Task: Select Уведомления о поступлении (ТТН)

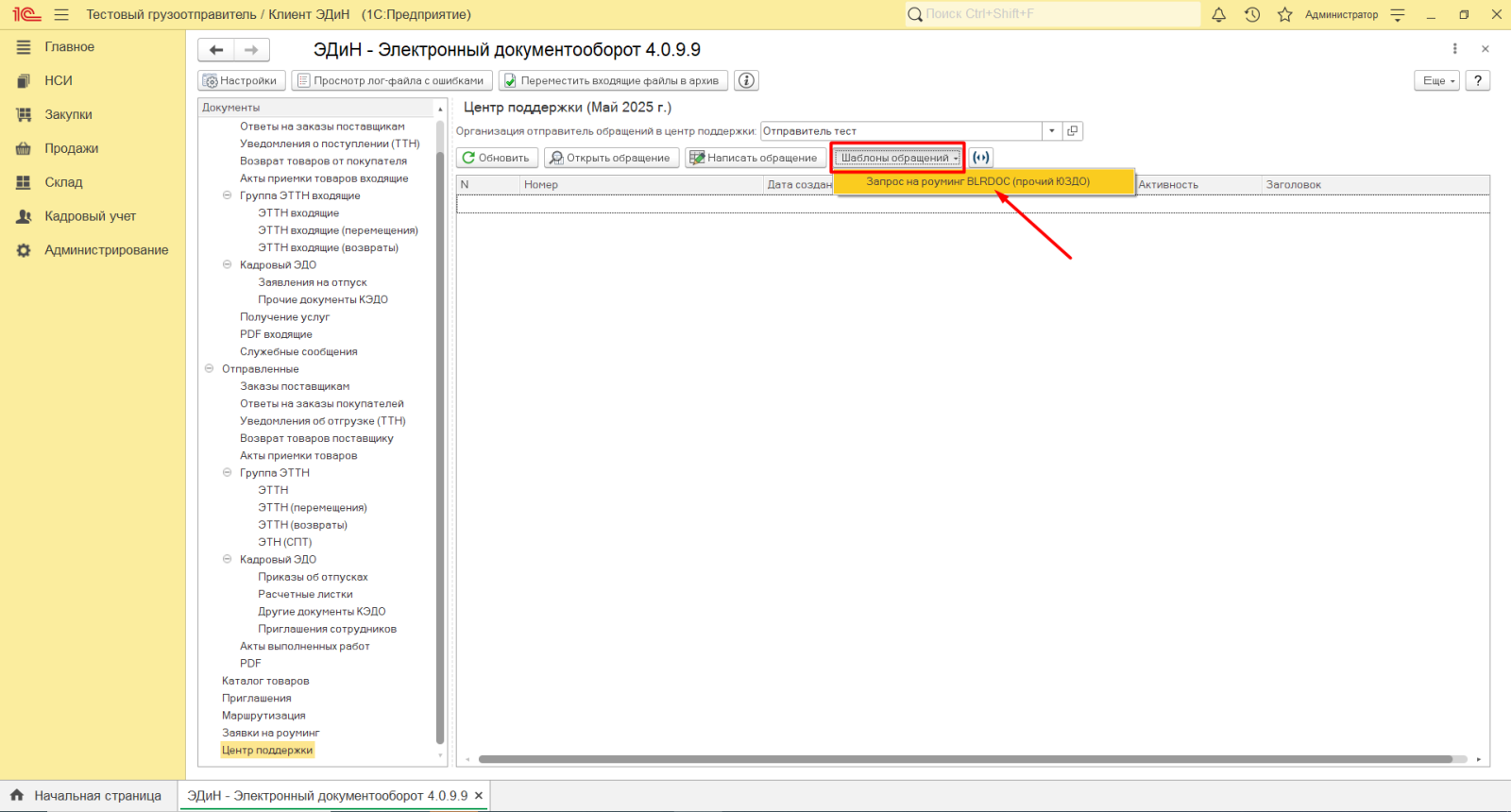Action: 330,144
